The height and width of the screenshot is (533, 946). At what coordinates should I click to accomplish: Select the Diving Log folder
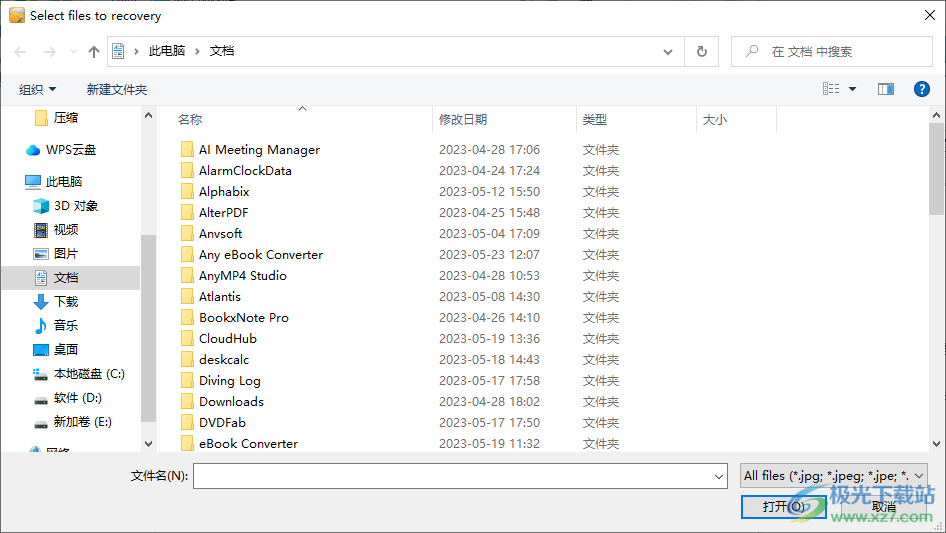coord(221,381)
